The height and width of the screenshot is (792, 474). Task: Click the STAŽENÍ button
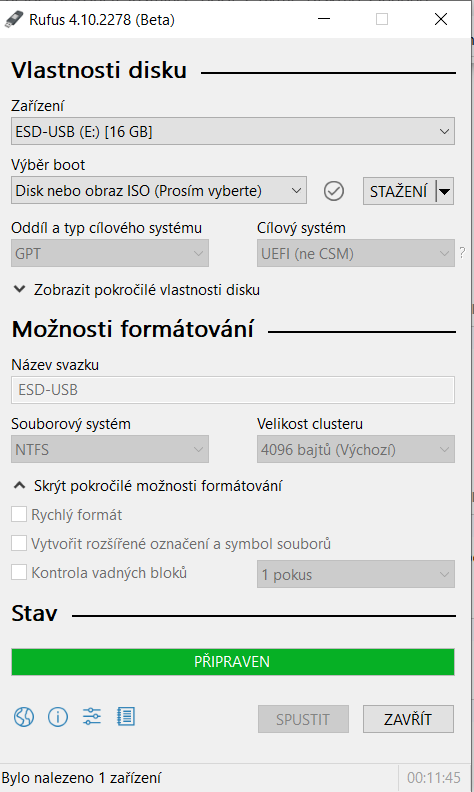tap(399, 191)
